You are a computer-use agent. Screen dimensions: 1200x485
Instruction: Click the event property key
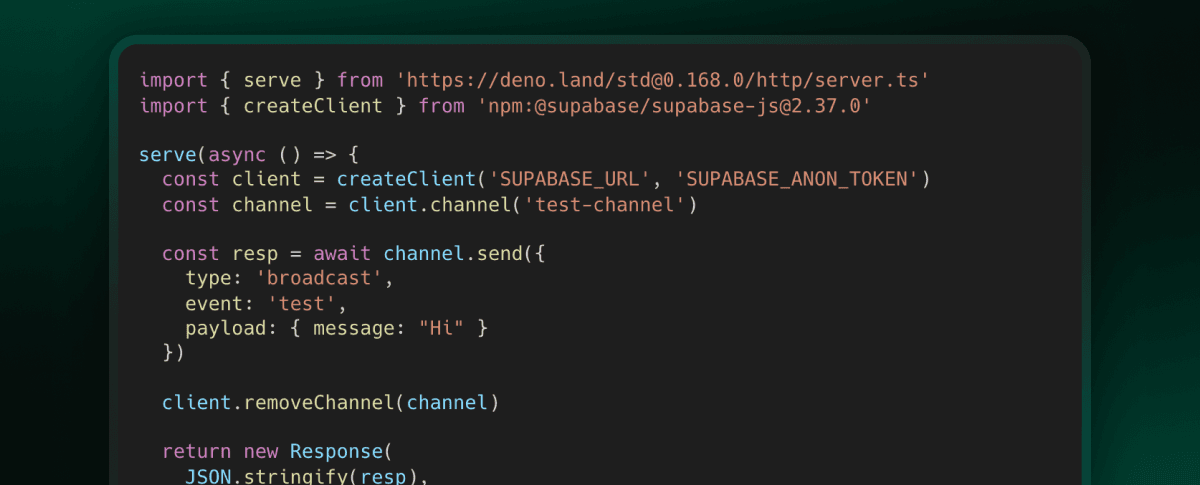[214, 304]
